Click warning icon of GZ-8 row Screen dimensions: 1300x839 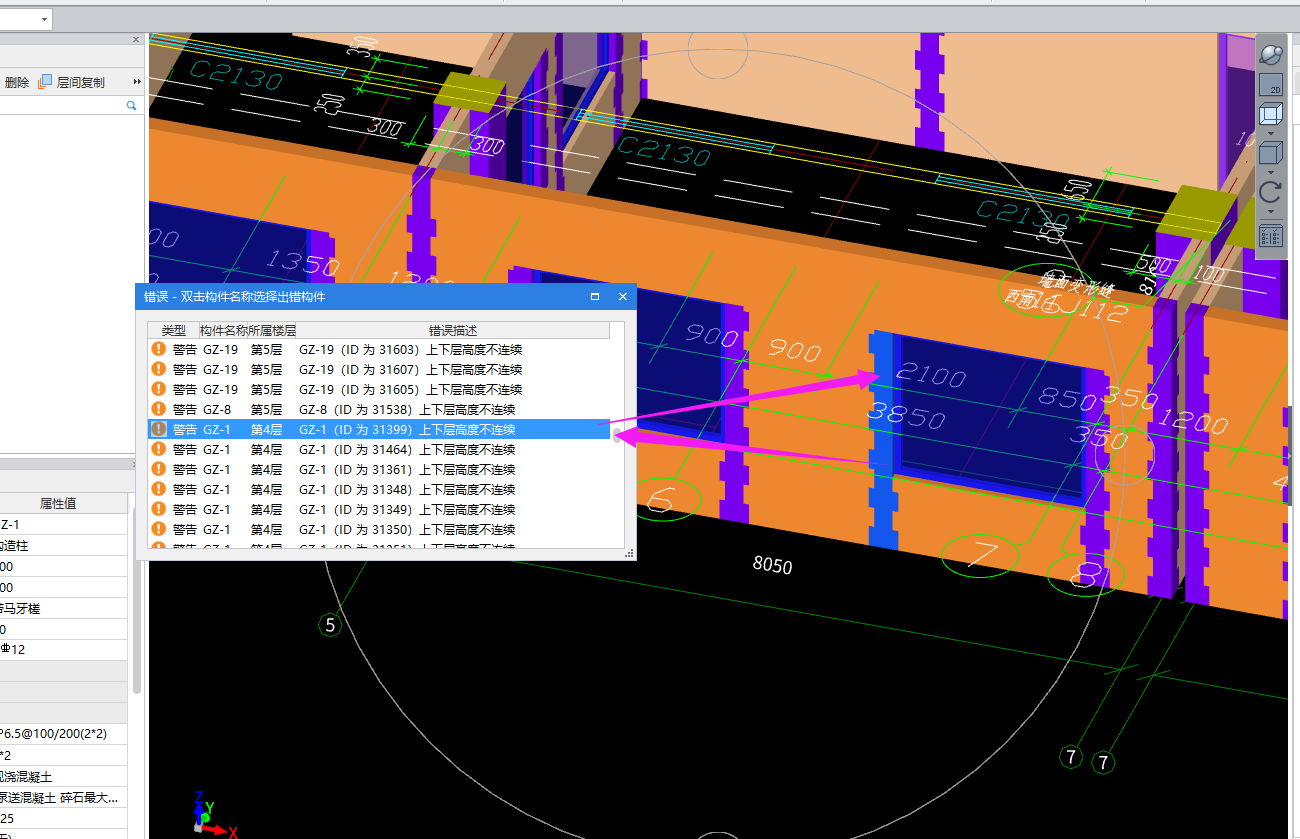tap(158, 410)
